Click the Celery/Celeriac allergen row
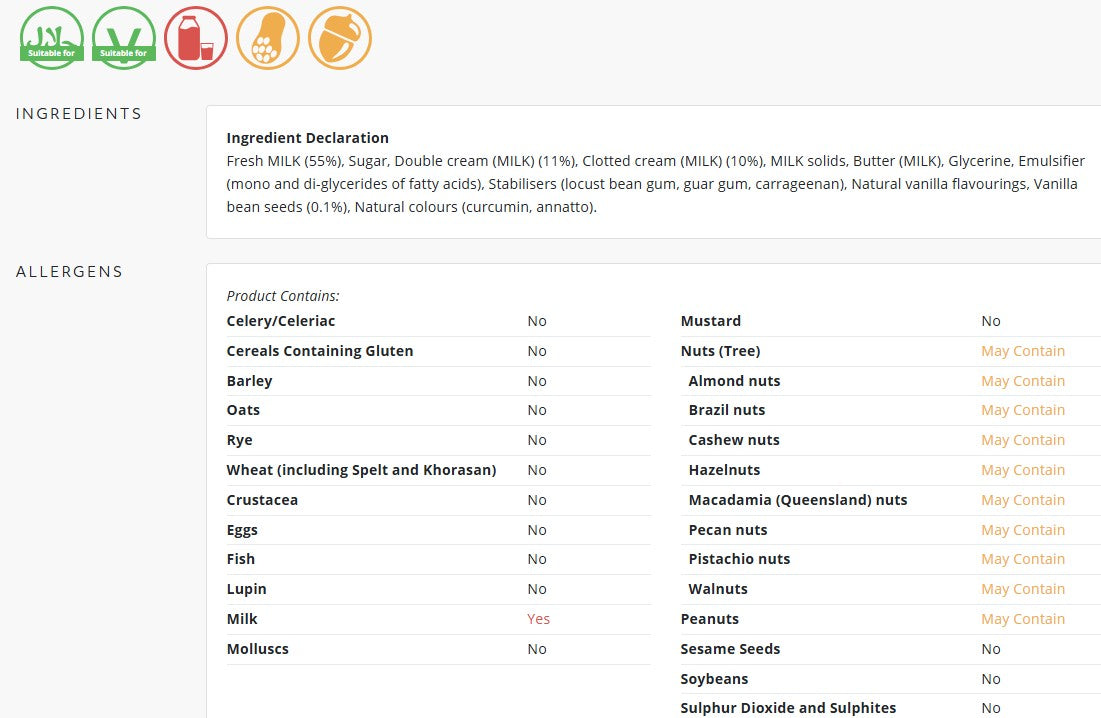The height and width of the screenshot is (718, 1101). (x=439, y=321)
